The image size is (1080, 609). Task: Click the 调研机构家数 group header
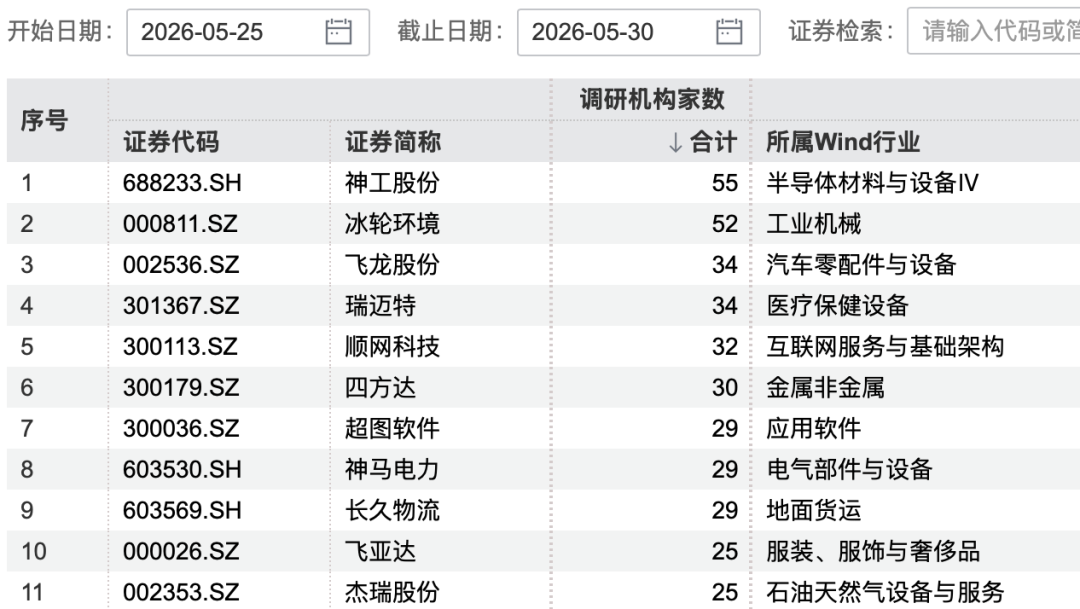(x=652, y=99)
